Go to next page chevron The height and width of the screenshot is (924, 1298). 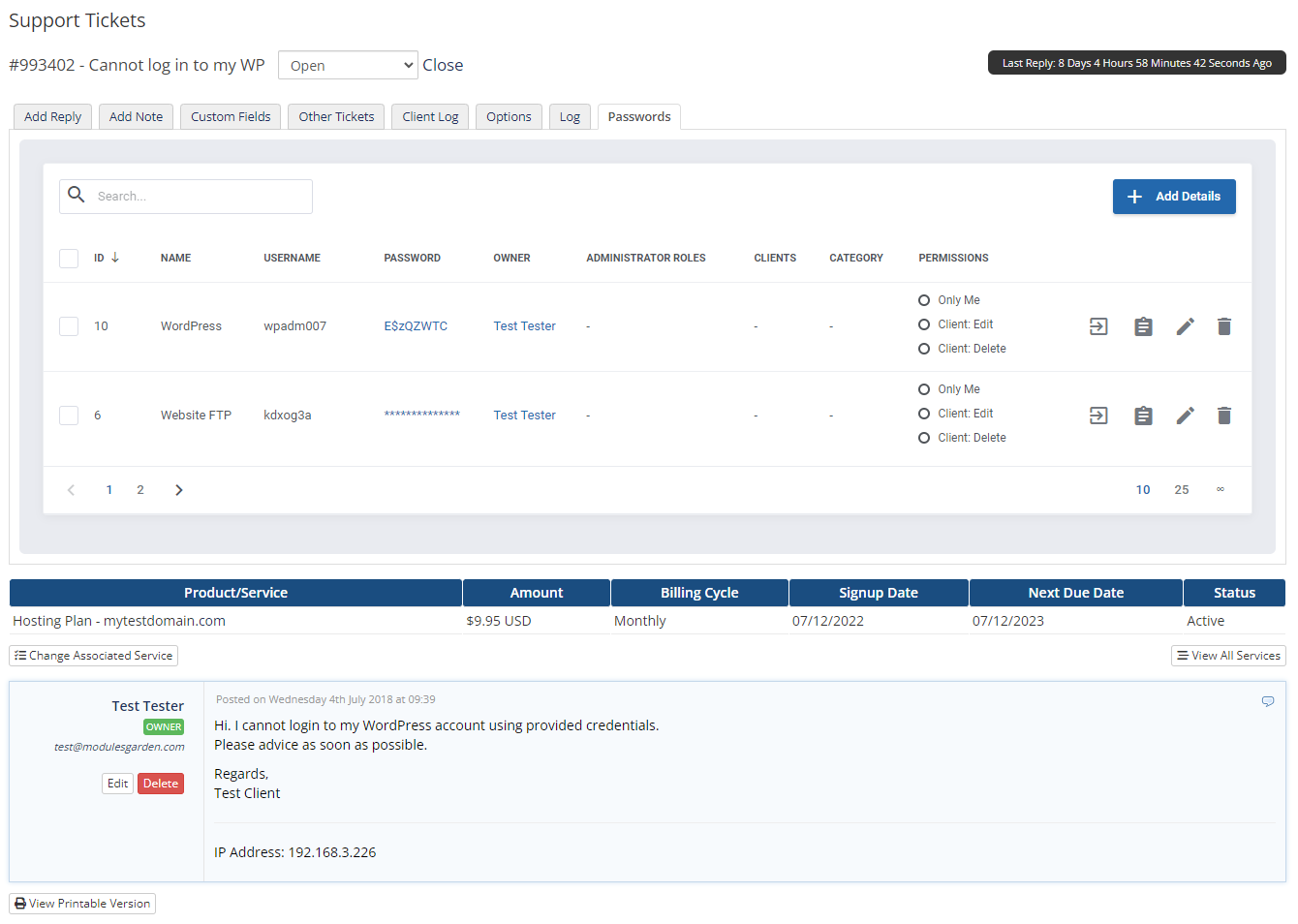pyautogui.click(x=178, y=490)
